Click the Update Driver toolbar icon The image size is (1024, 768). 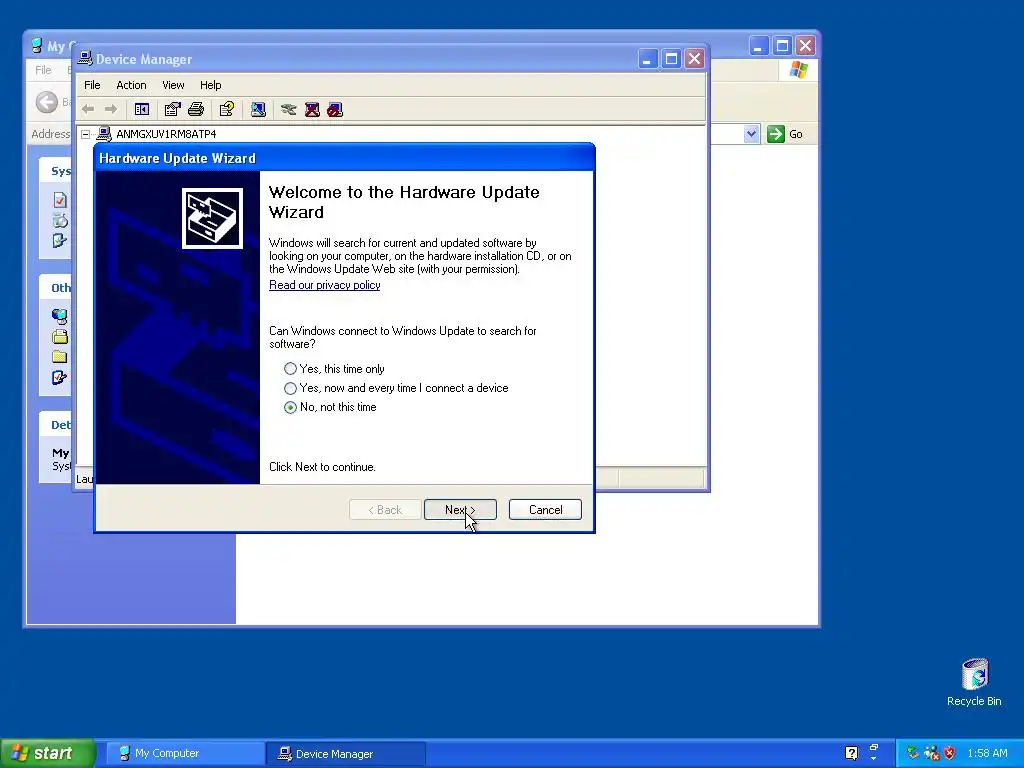pos(289,109)
